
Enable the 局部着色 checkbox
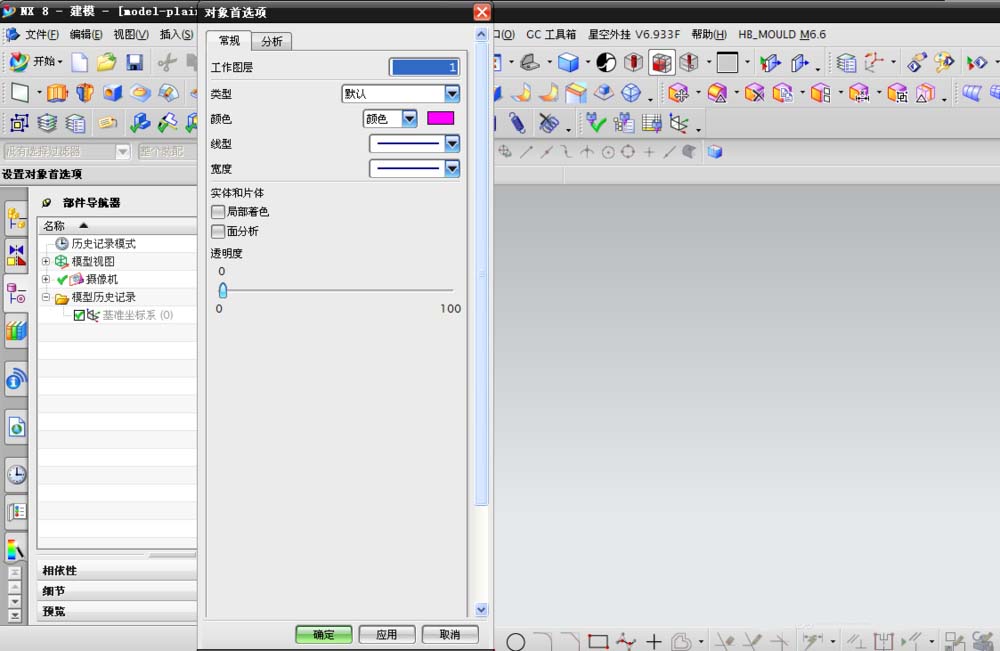pyautogui.click(x=217, y=211)
